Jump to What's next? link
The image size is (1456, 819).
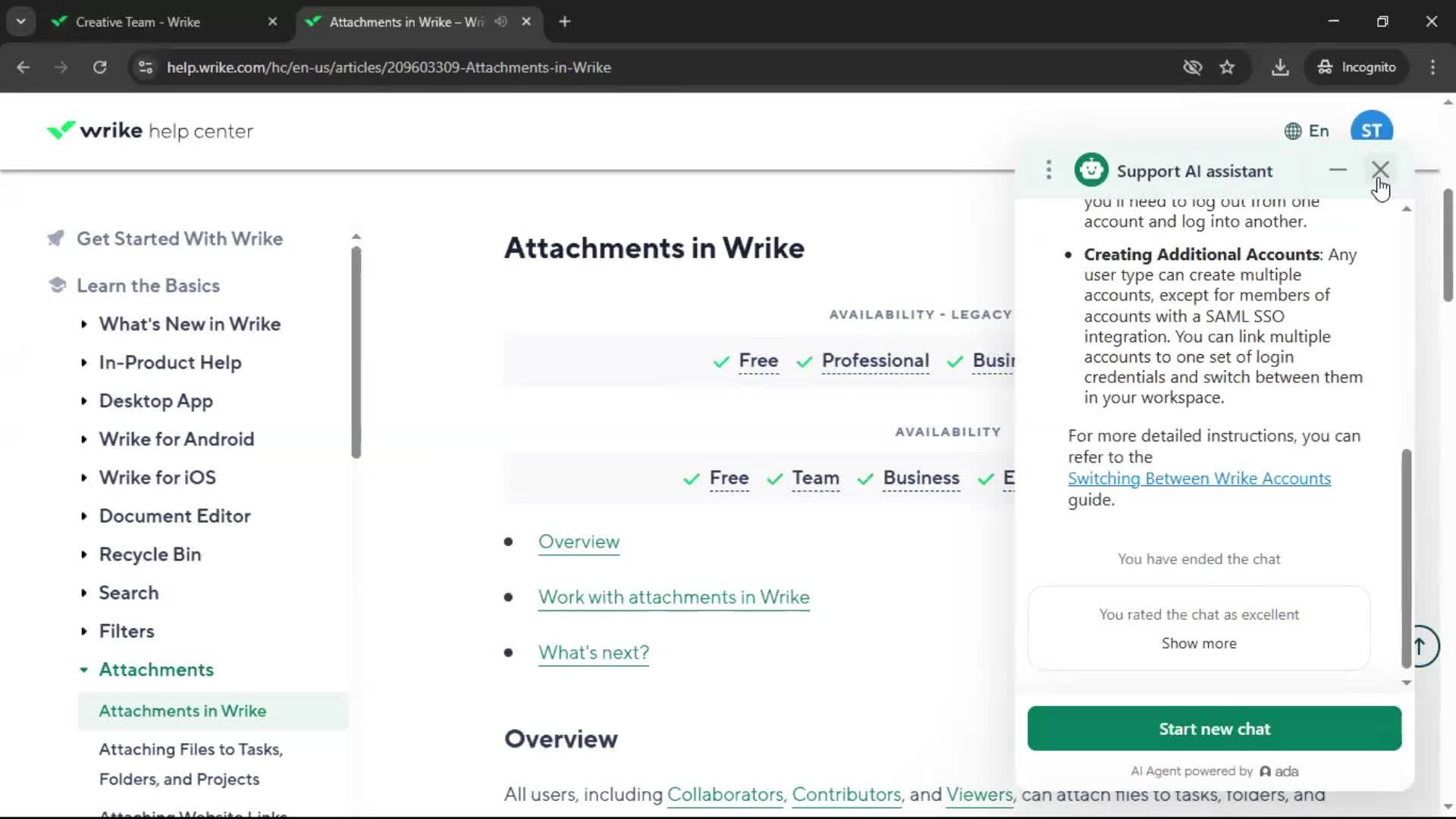coord(593,653)
